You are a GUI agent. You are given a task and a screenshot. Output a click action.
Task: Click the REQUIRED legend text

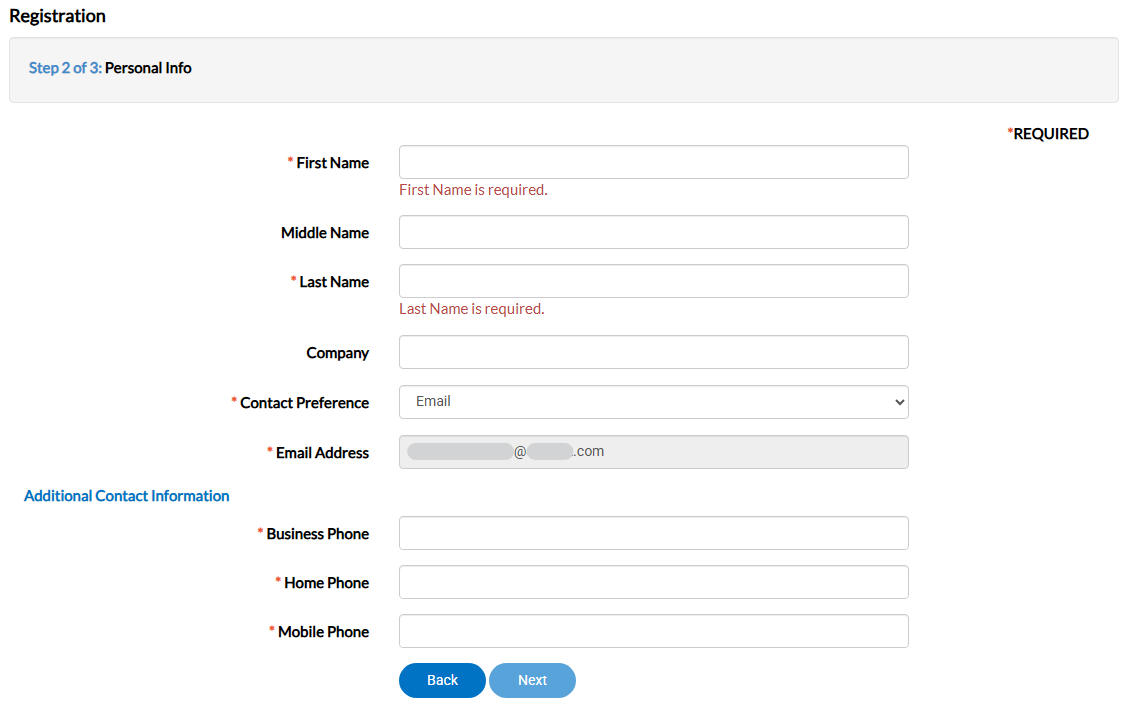tap(1050, 133)
